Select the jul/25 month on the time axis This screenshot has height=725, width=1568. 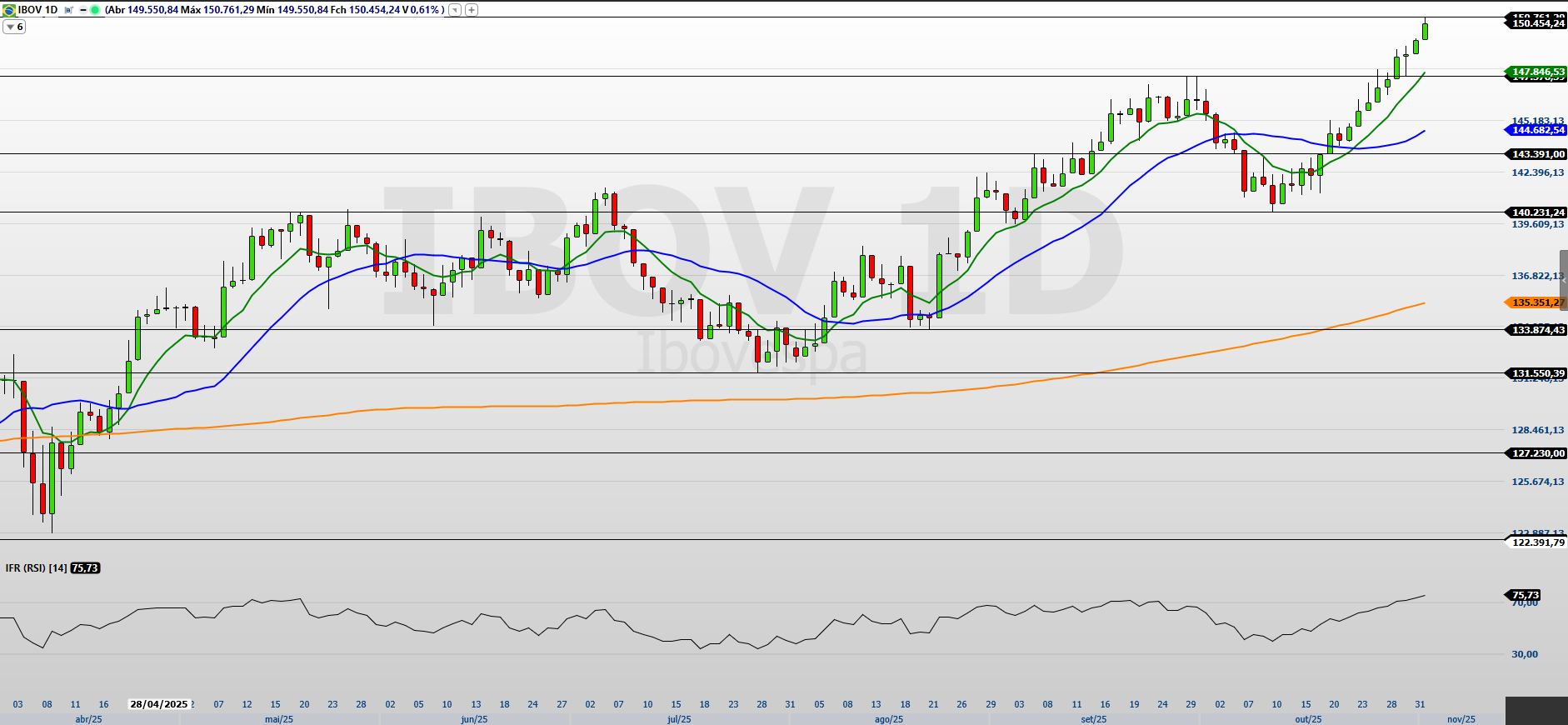click(x=679, y=719)
